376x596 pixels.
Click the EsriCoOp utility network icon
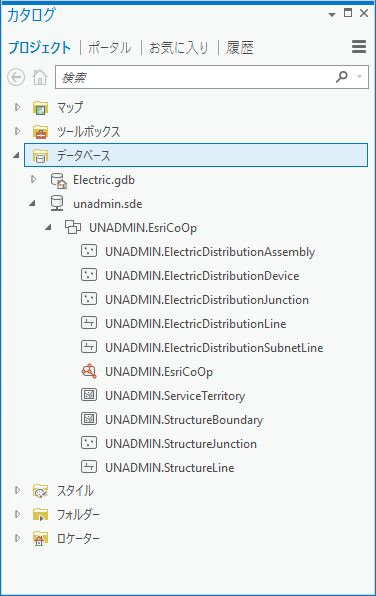click(x=89, y=371)
